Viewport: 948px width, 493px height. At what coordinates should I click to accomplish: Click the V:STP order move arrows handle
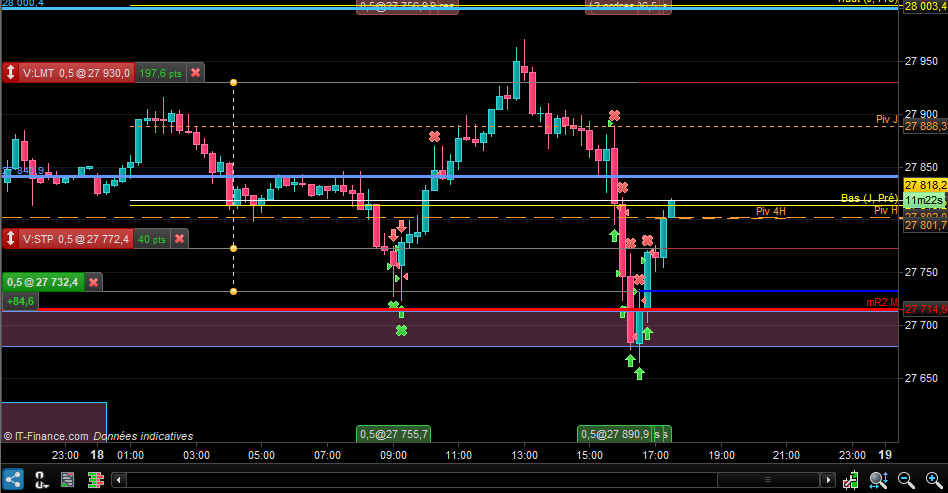(10, 238)
